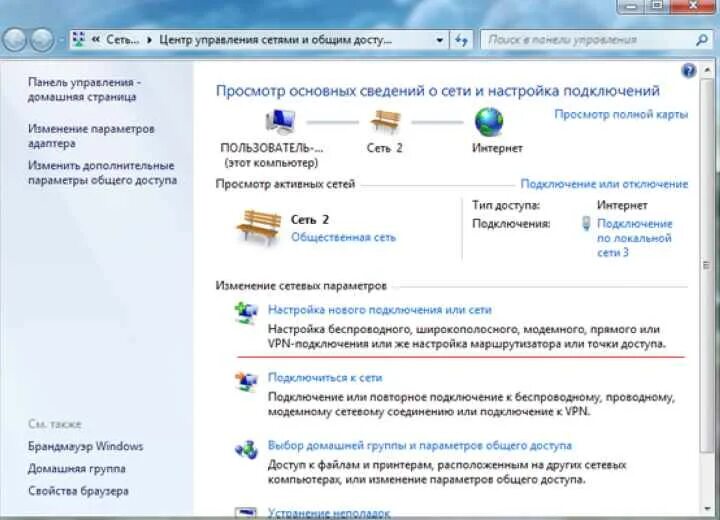Open the address bar history dropdown arrow
The image size is (720, 520).
click(x=439, y=40)
